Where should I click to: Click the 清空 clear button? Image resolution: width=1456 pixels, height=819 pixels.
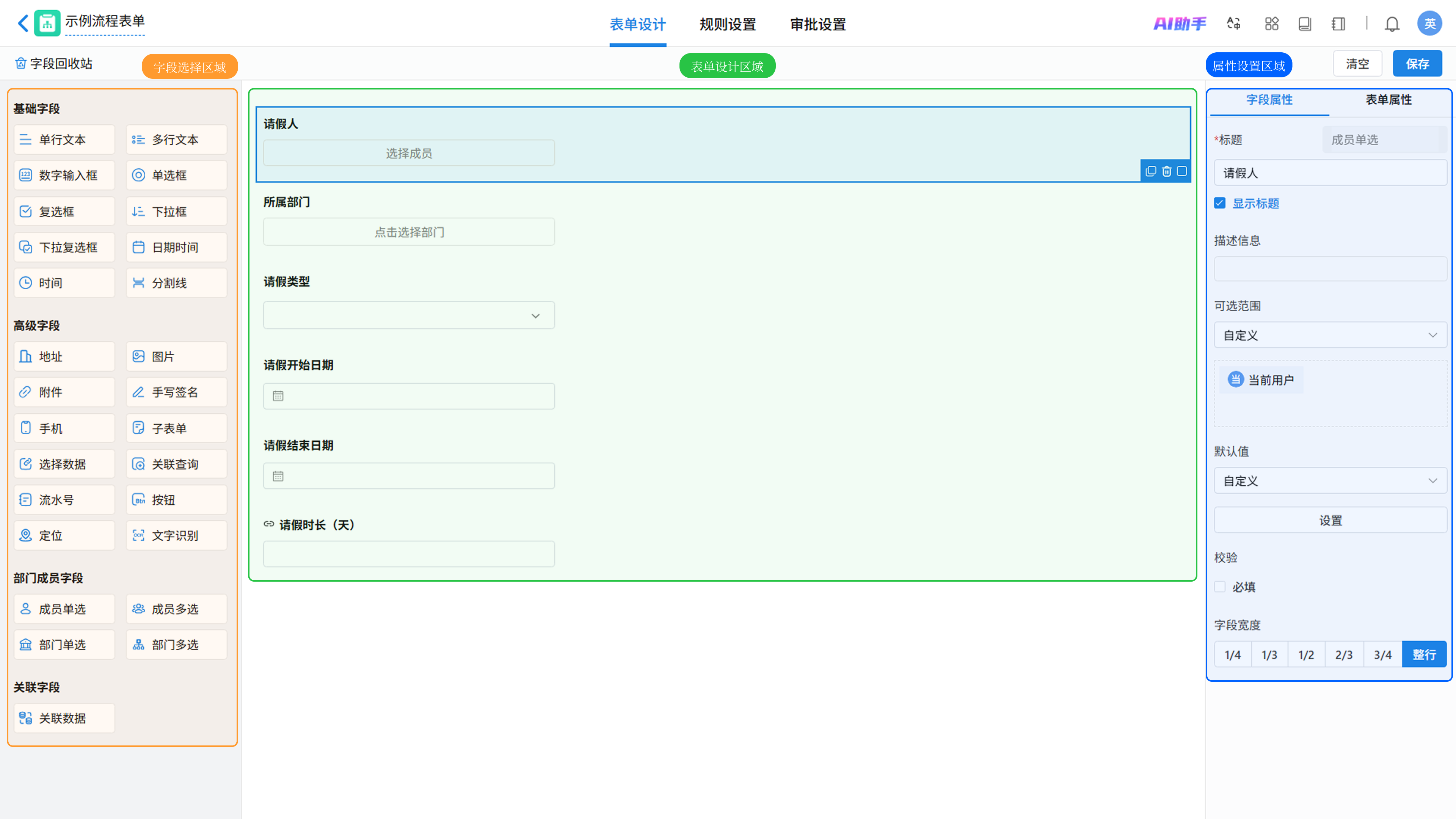tap(1357, 64)
